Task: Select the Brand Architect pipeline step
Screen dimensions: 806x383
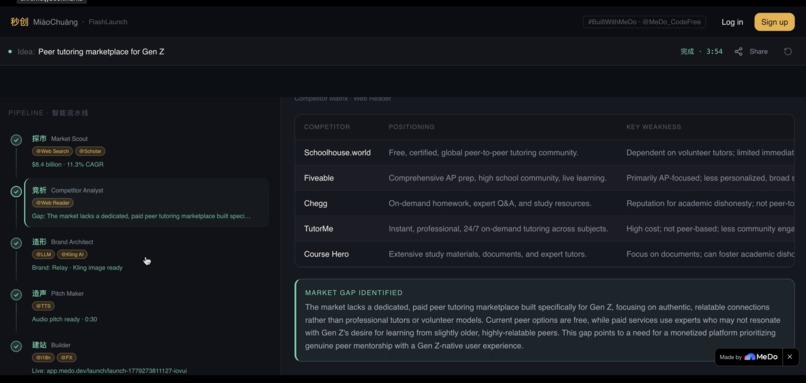Action: pyautogui.click(x=146, y=254)
